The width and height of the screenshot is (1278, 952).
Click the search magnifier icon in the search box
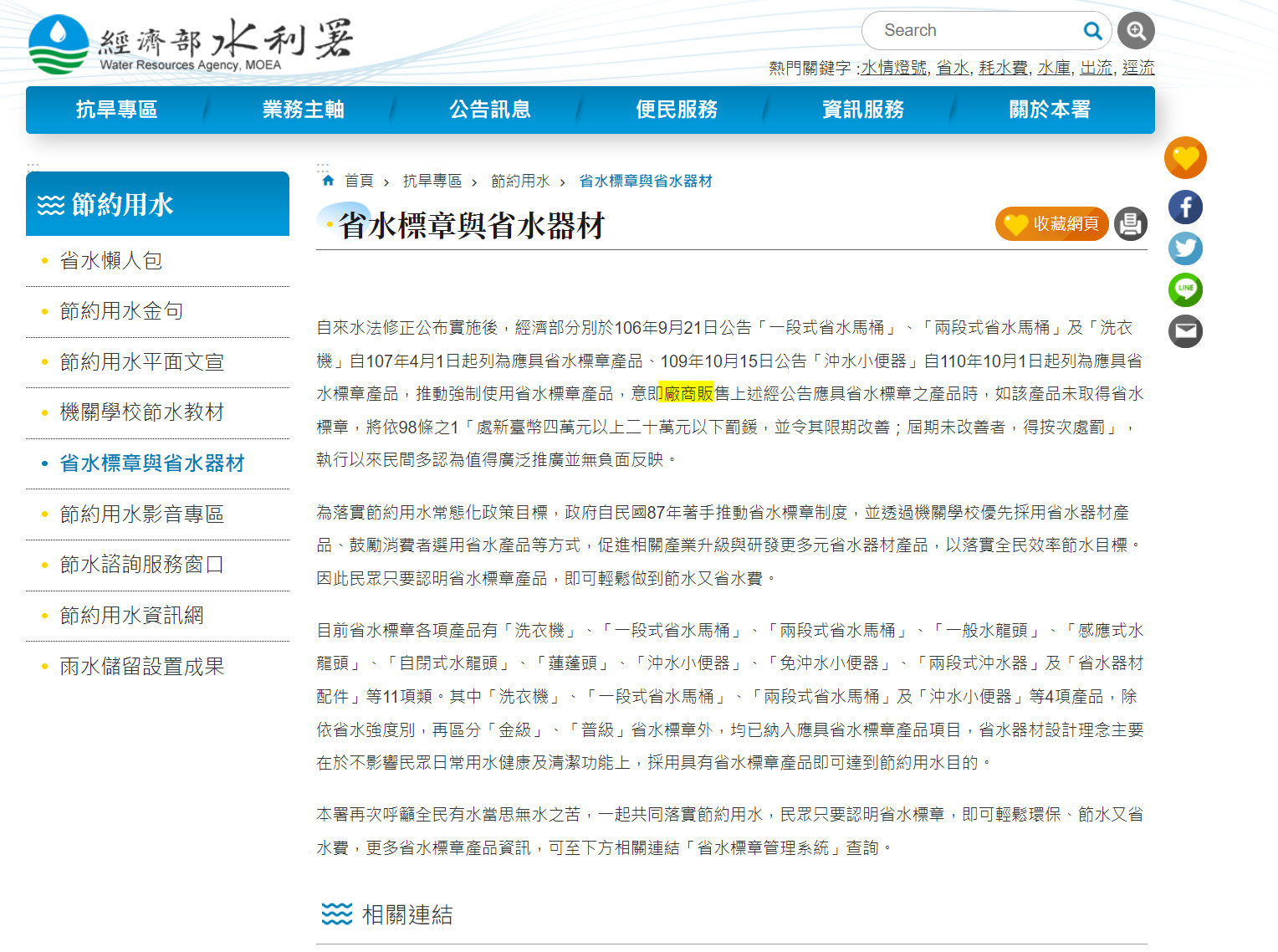pyautogui.click(x=1092, y=31)
